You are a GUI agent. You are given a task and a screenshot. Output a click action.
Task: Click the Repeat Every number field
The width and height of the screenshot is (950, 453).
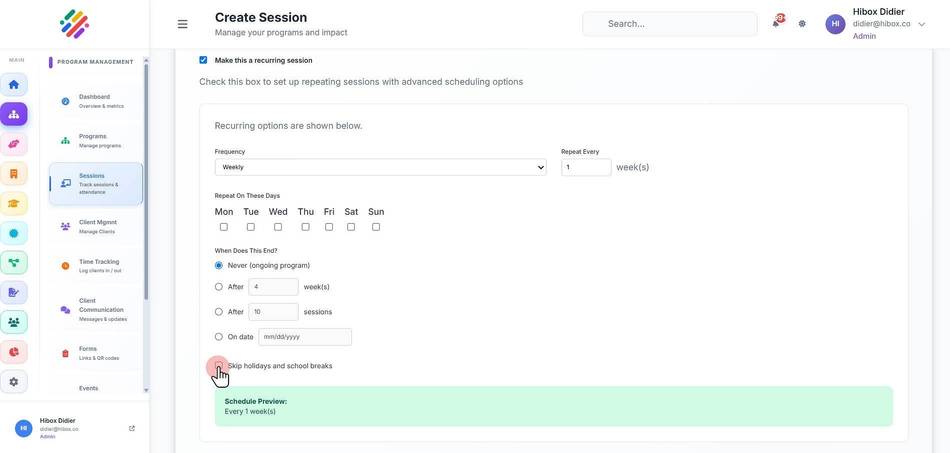tap(586, 167)
